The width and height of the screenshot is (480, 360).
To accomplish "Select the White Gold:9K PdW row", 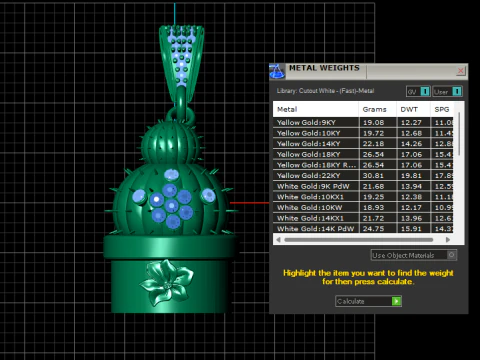I will 363,186.
